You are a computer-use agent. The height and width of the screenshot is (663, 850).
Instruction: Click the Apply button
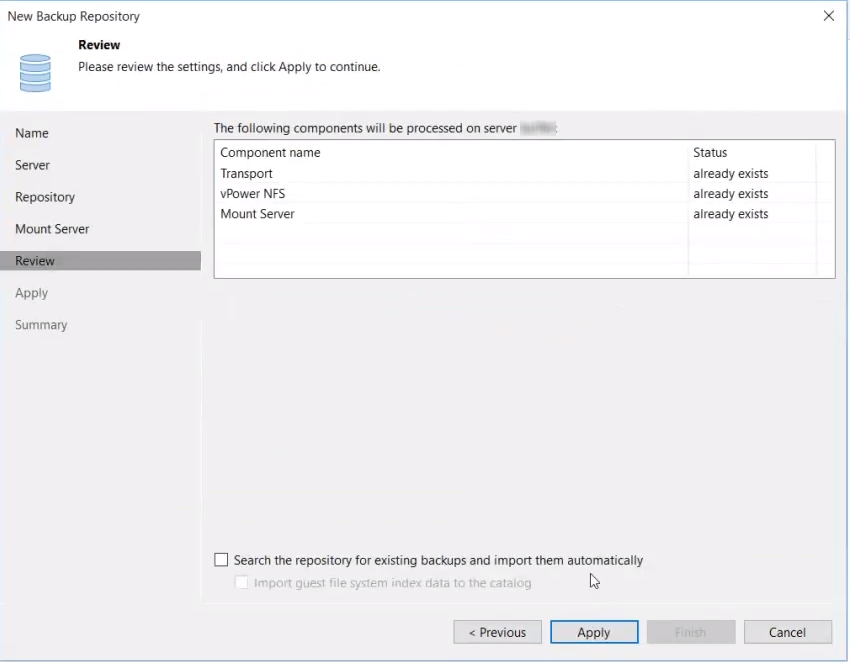(x=593, y=632)
